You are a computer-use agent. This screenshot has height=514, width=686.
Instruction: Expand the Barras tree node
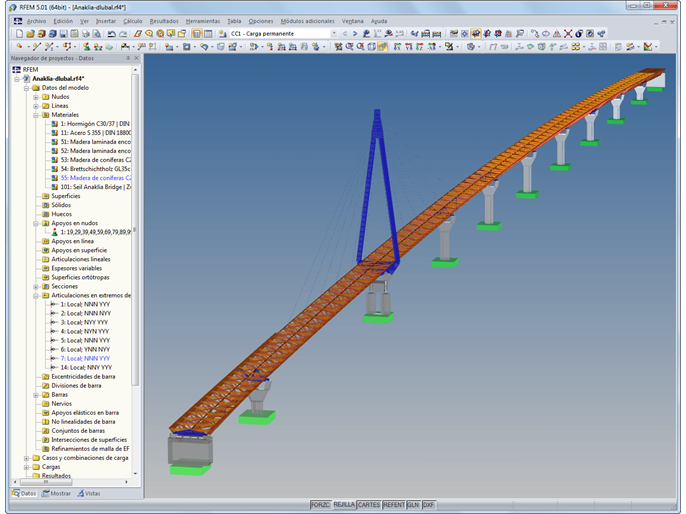coord(36,395)
